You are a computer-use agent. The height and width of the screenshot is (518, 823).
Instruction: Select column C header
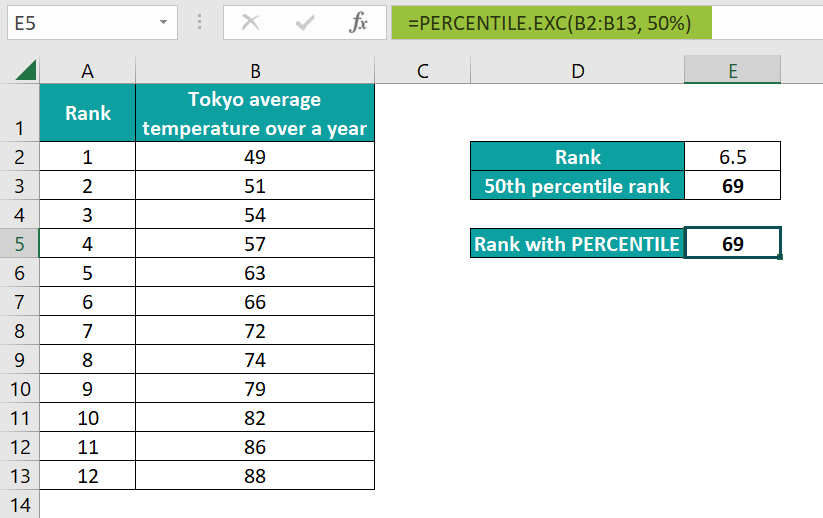tap(423, 70)
